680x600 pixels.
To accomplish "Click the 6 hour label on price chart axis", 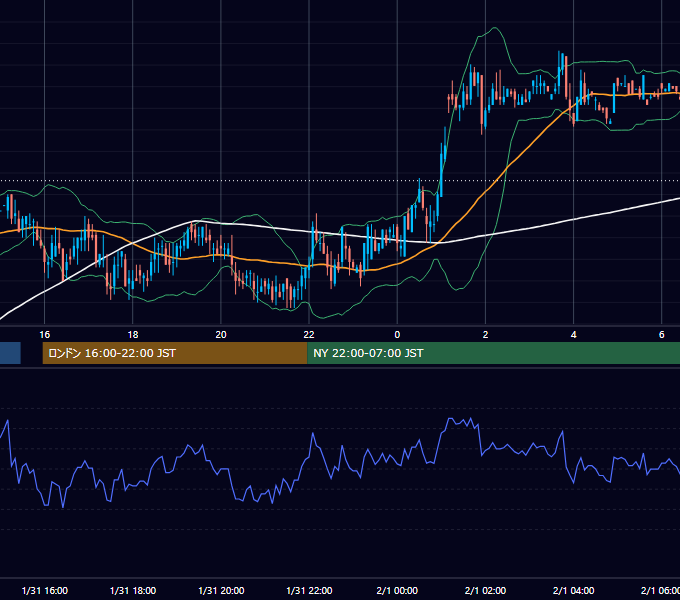I will pyautogui.click(x=661, y=335).
